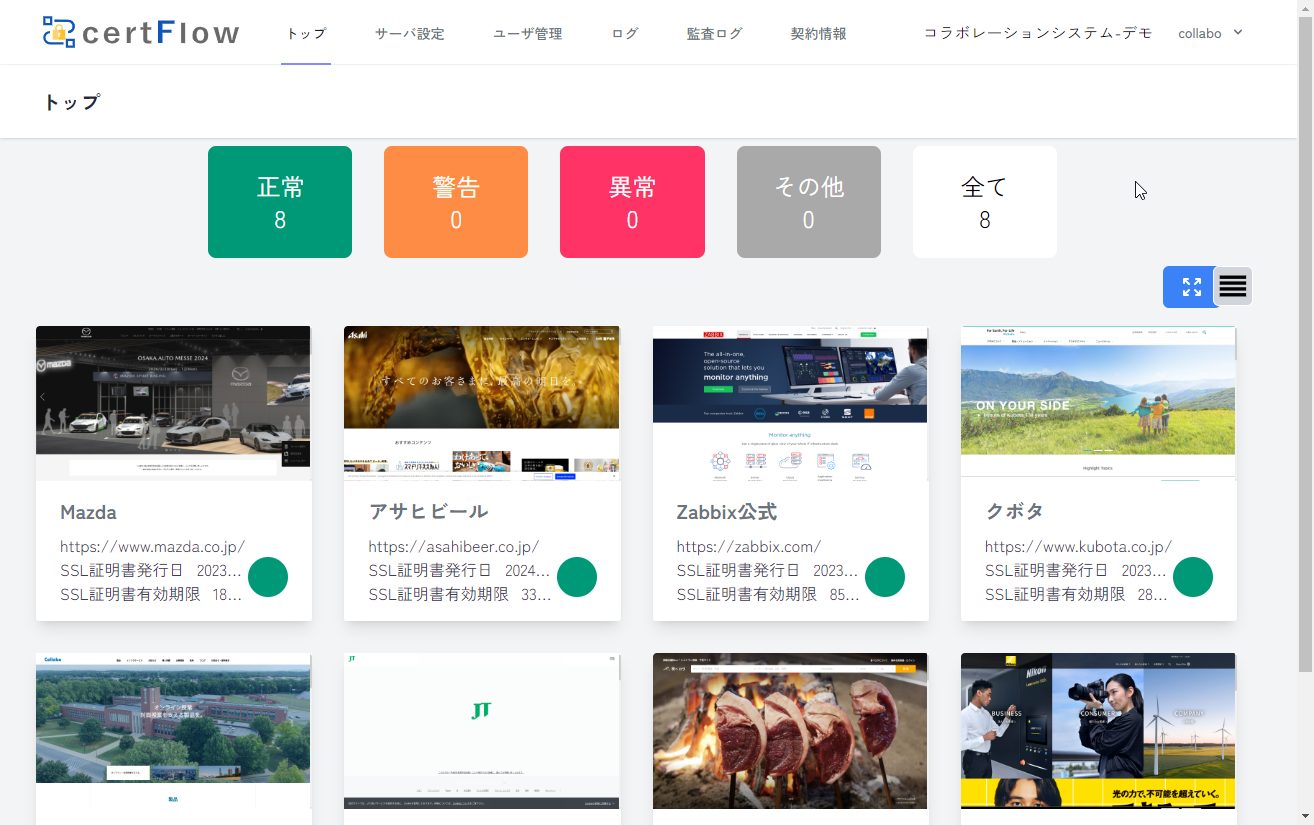Viewport: 1314px width, 825px height.
Task: Click アサヒビール green status indicator
Action: [577, 577]
